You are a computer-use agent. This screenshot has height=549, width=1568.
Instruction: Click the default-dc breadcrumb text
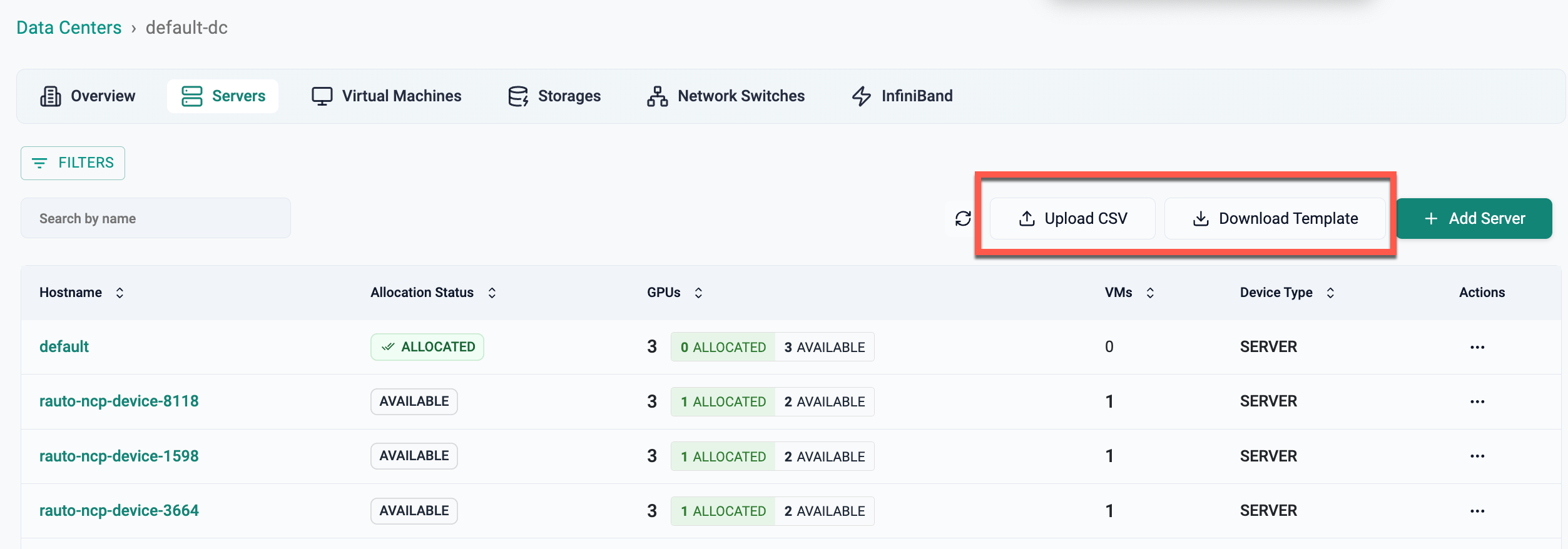[x=186, y=28]
